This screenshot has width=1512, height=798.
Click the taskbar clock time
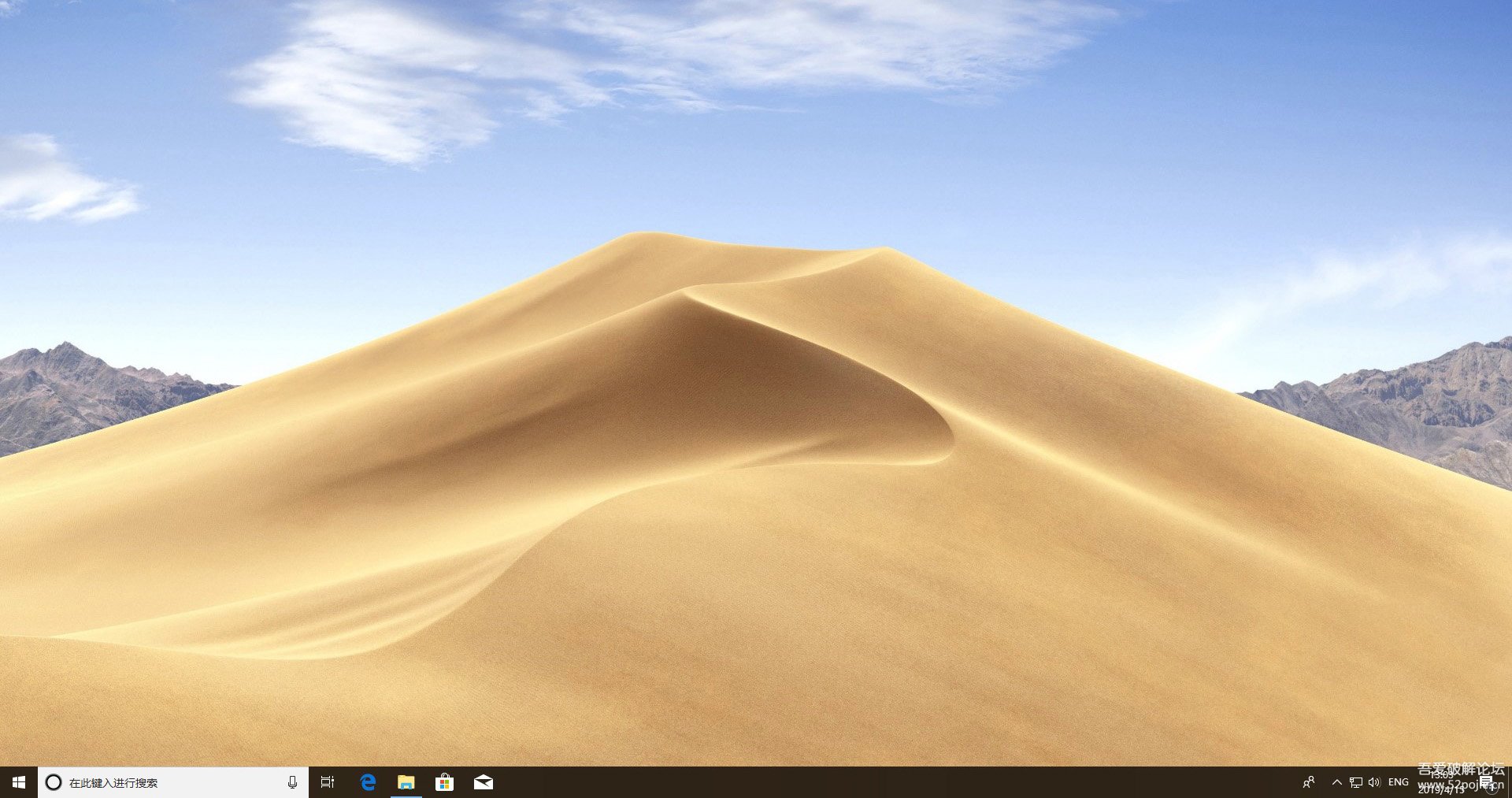coord(1442,776)
